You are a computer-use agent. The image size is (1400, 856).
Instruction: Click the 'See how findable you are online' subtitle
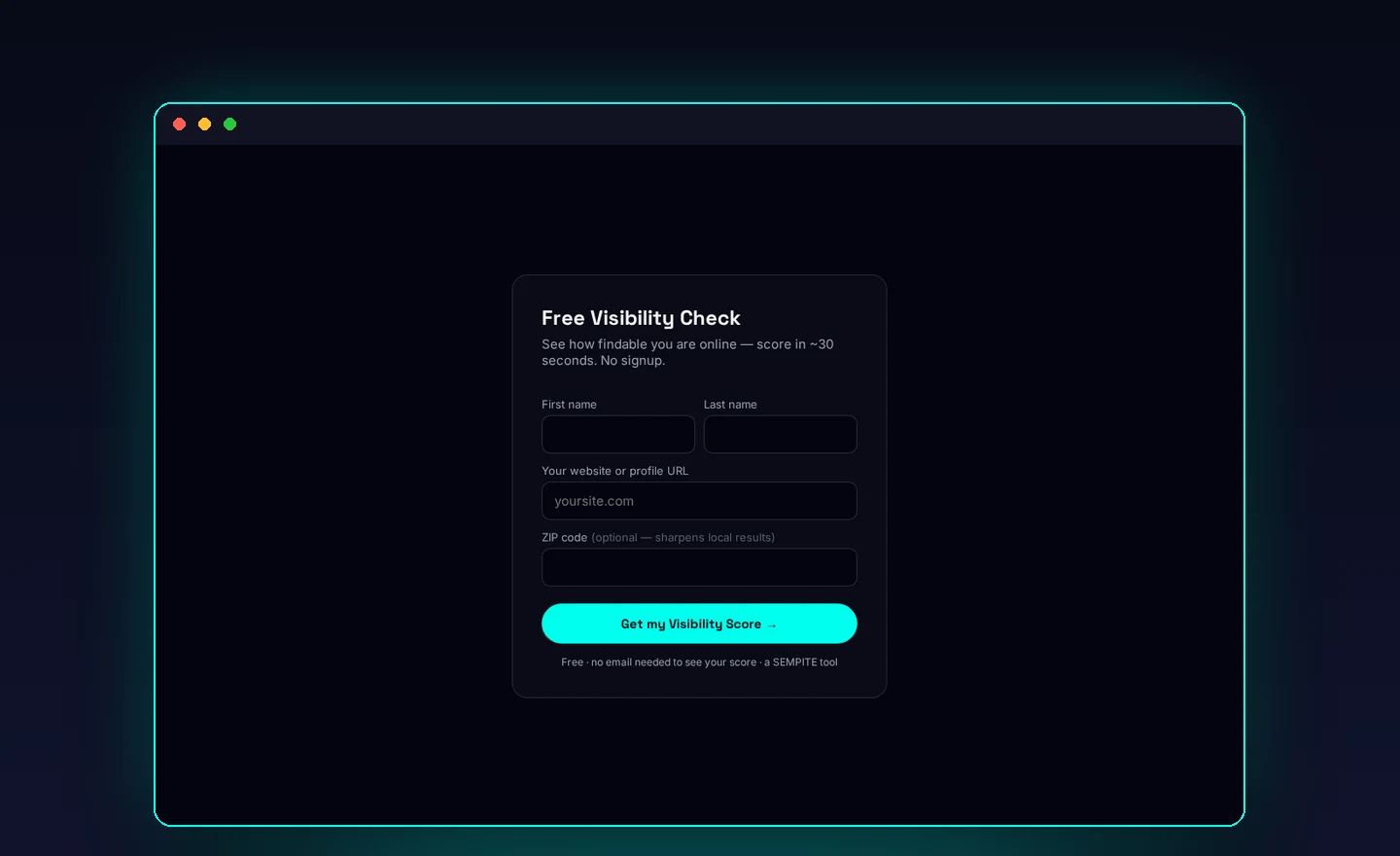click(687, 352)
